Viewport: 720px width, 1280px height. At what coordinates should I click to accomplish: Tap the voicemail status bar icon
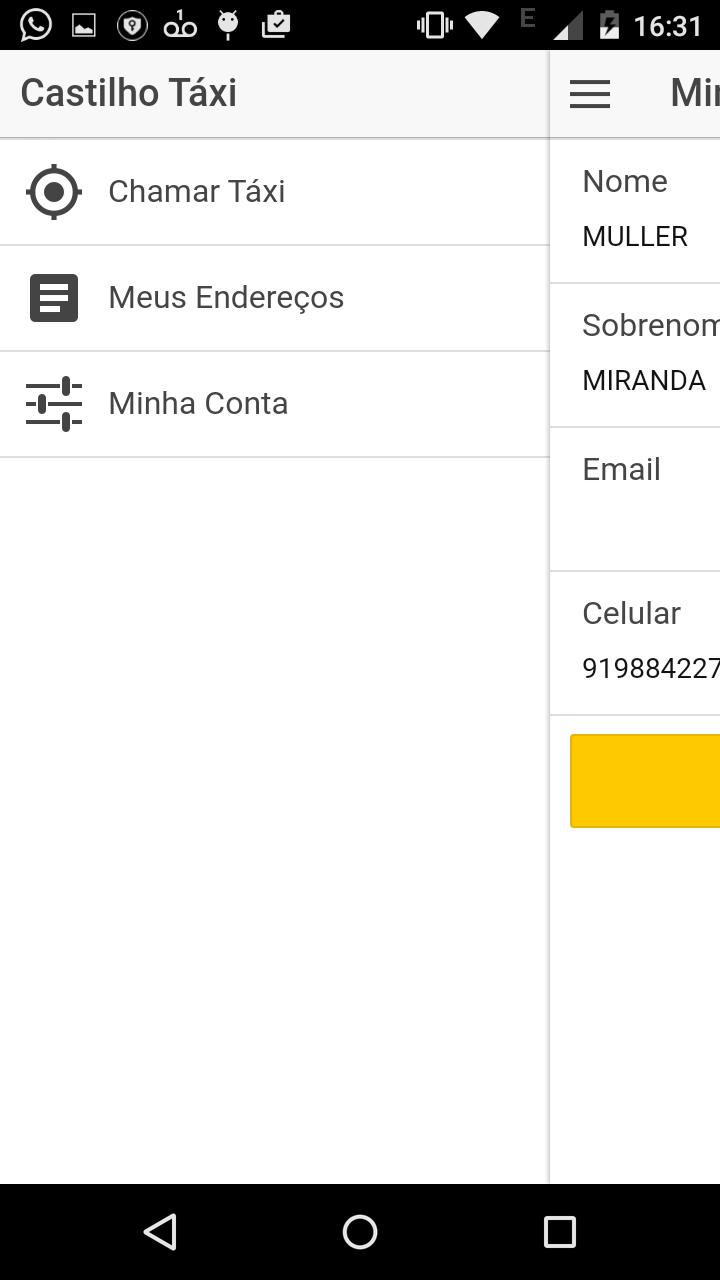(x=180, y=25)
